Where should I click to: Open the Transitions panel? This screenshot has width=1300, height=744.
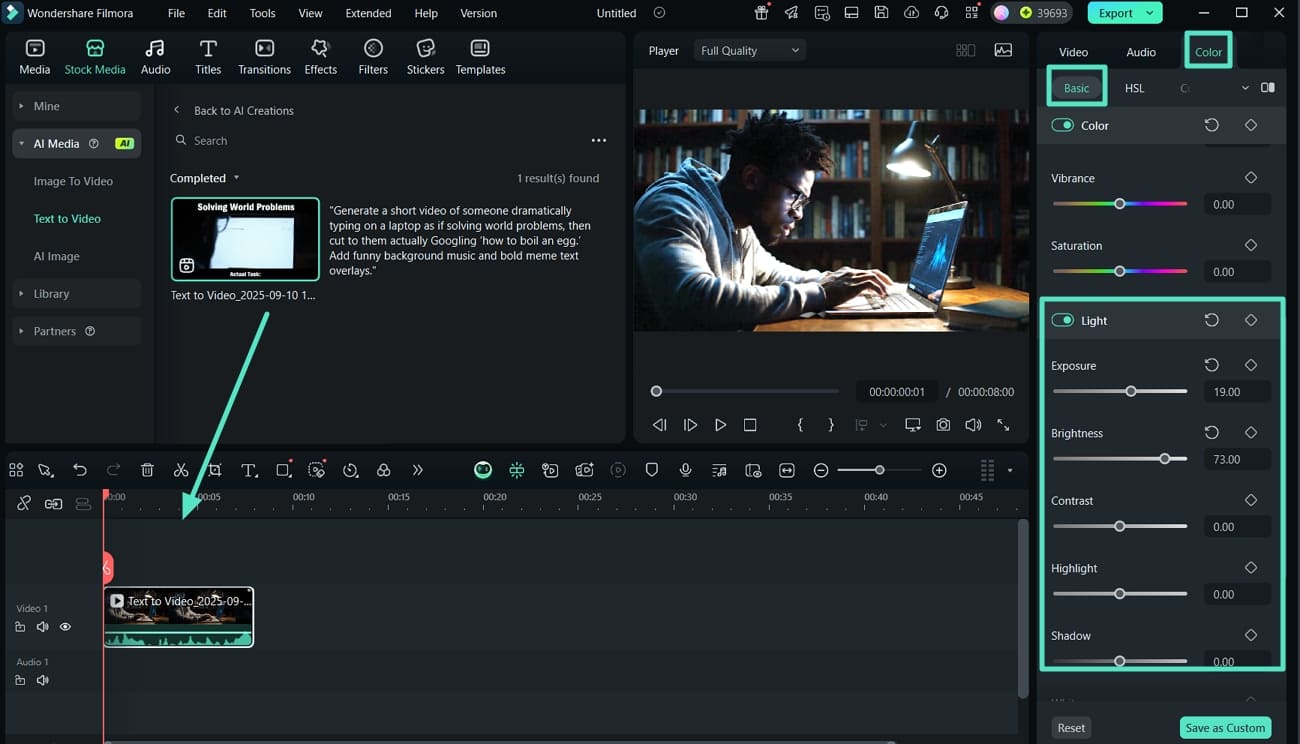coord(264,58)
